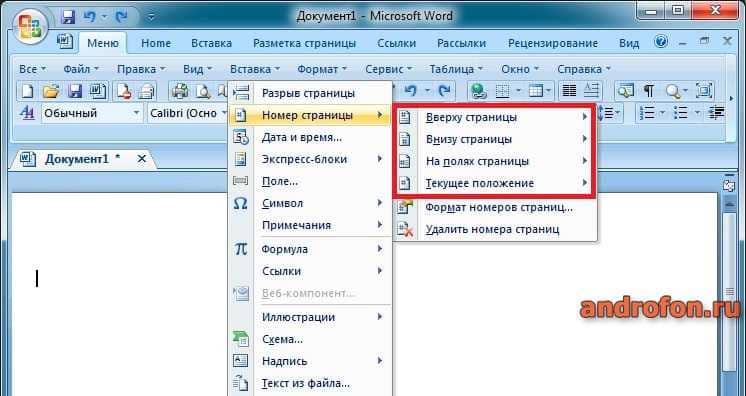
Task: Choose Схема... menu entry
Action: click(310, 339)
